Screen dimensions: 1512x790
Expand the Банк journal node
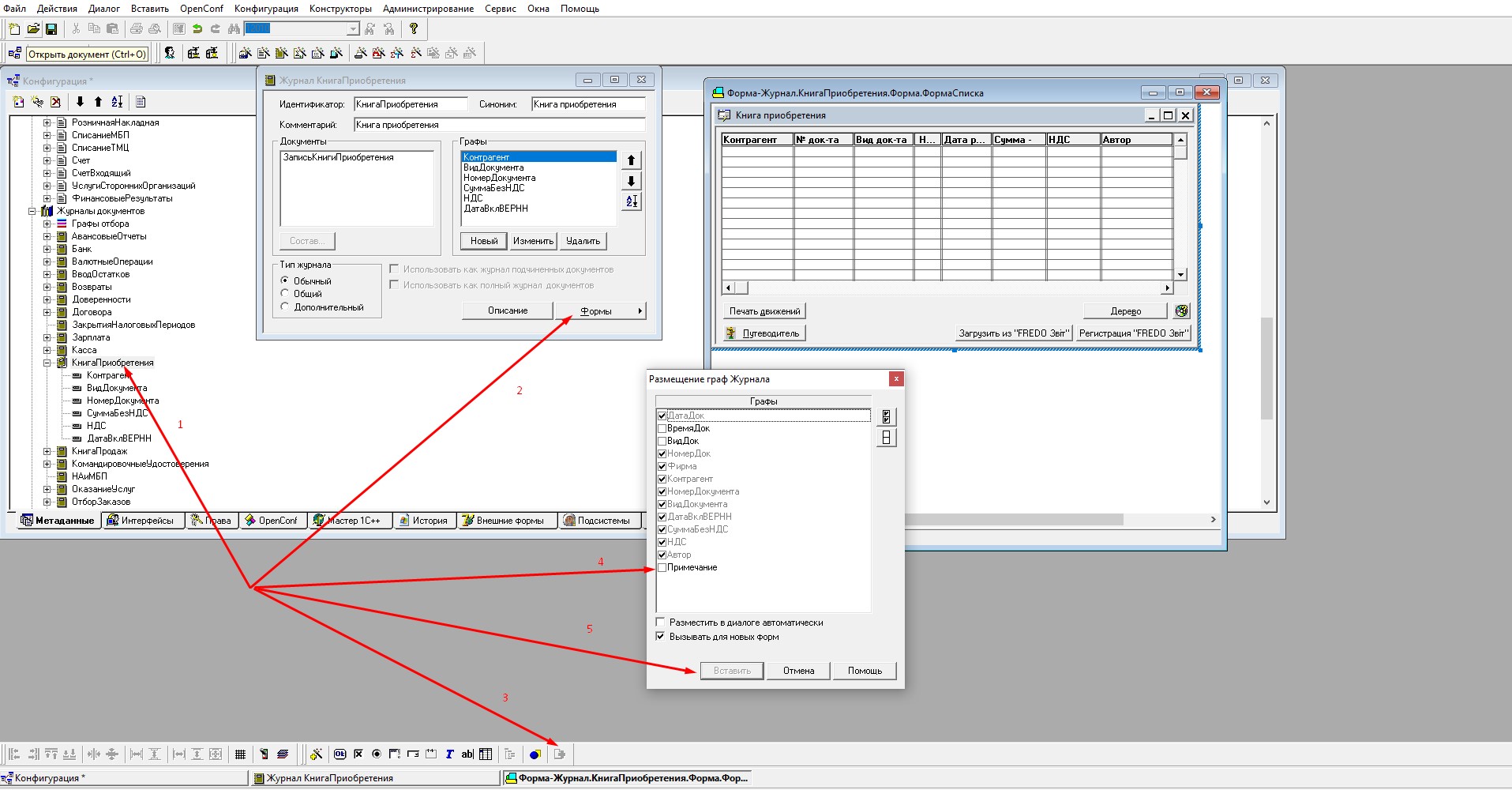tap(47, 249)
